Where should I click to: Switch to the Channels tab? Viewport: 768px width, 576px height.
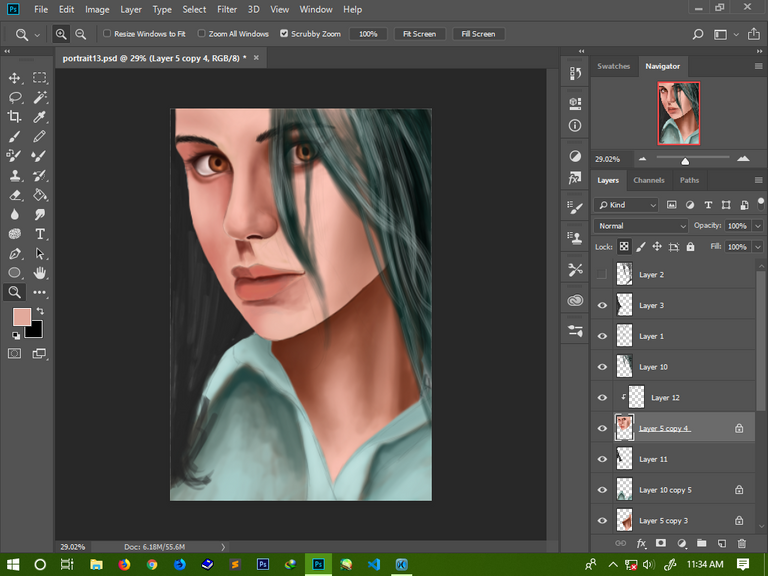pyautogui.click(x=649, y=180)
